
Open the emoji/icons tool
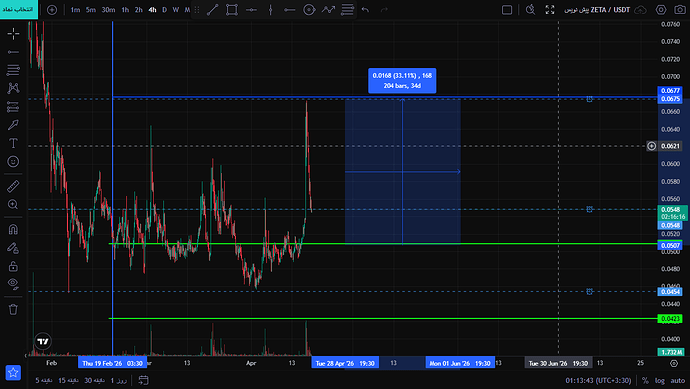(13, 161)
